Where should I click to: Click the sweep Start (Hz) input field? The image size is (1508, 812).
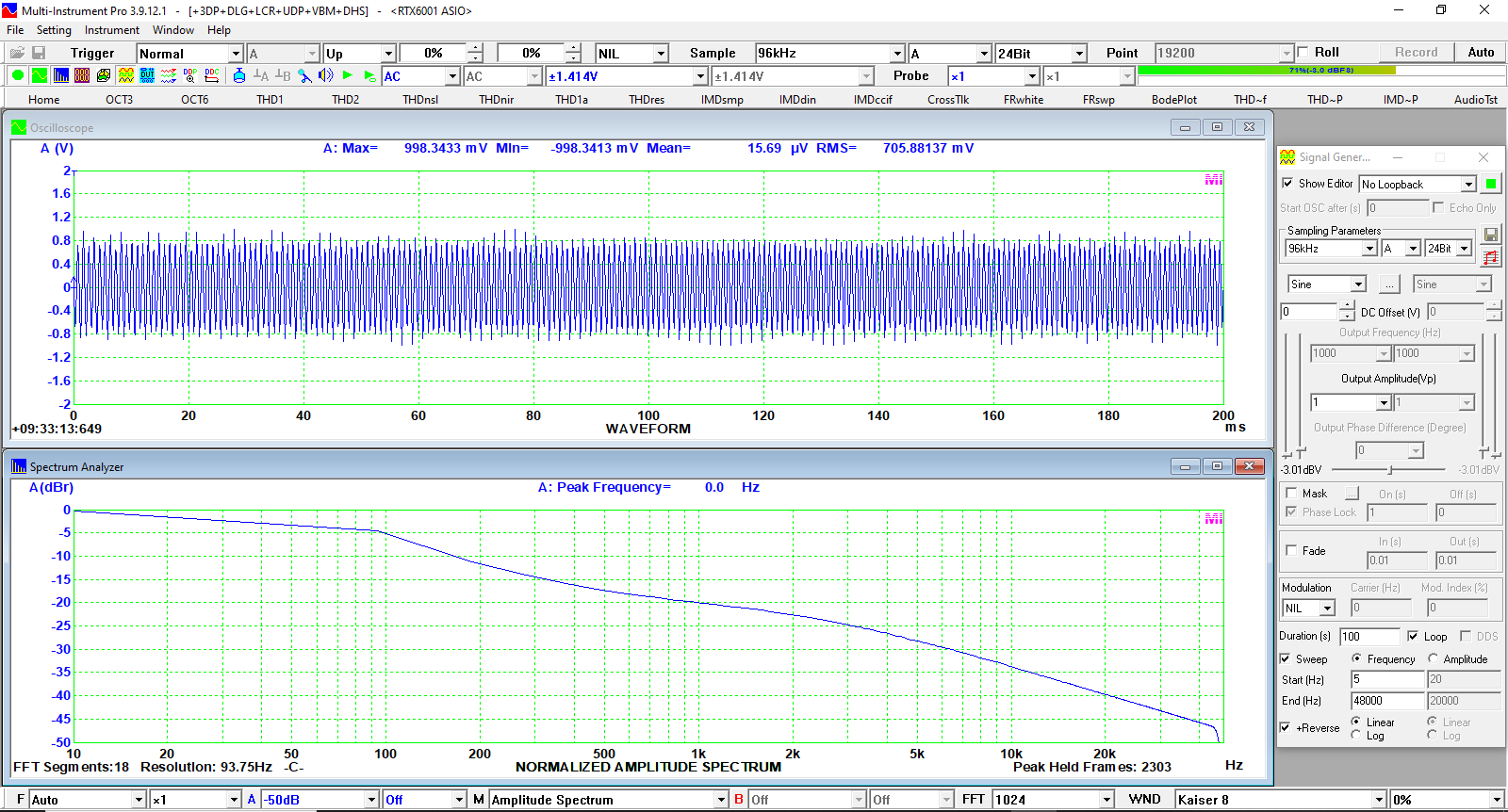tap(1386, 679)
